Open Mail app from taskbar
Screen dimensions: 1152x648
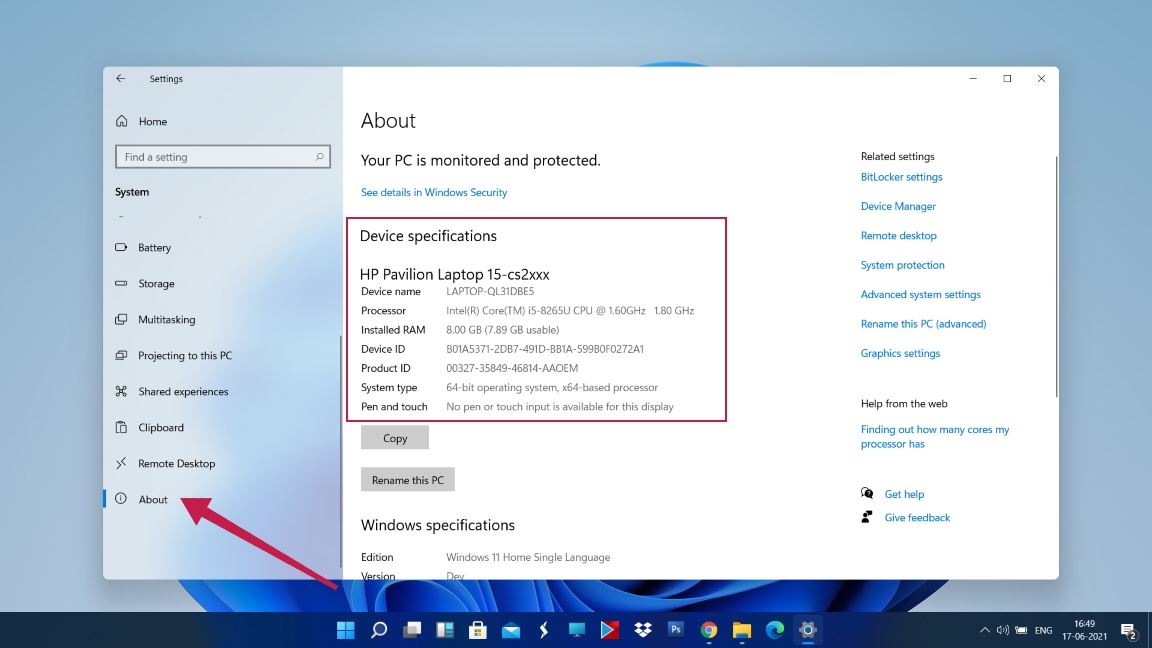pos(511,630)
